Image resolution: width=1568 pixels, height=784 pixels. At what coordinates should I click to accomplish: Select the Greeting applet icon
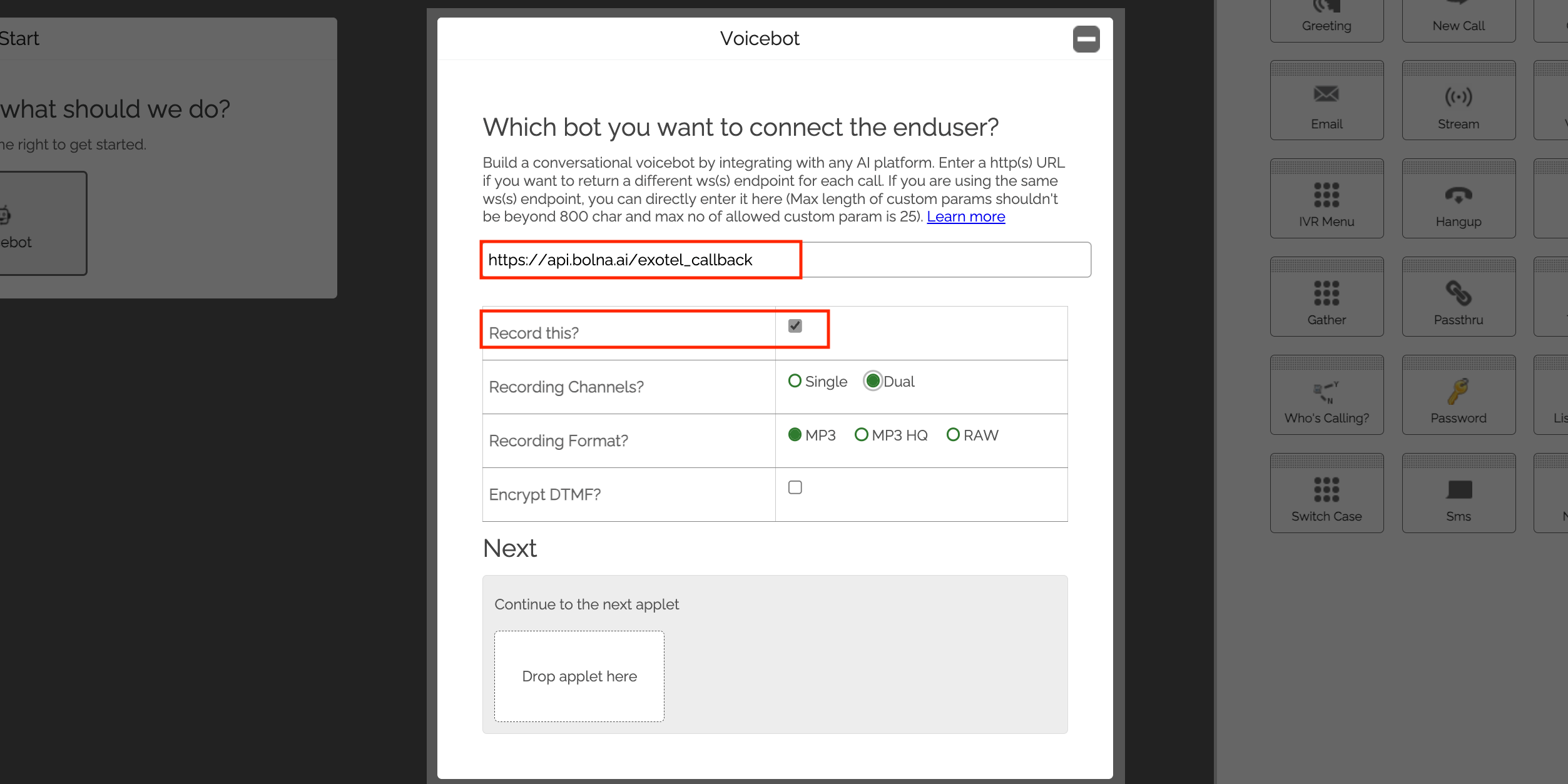(x=1326, y=19)
